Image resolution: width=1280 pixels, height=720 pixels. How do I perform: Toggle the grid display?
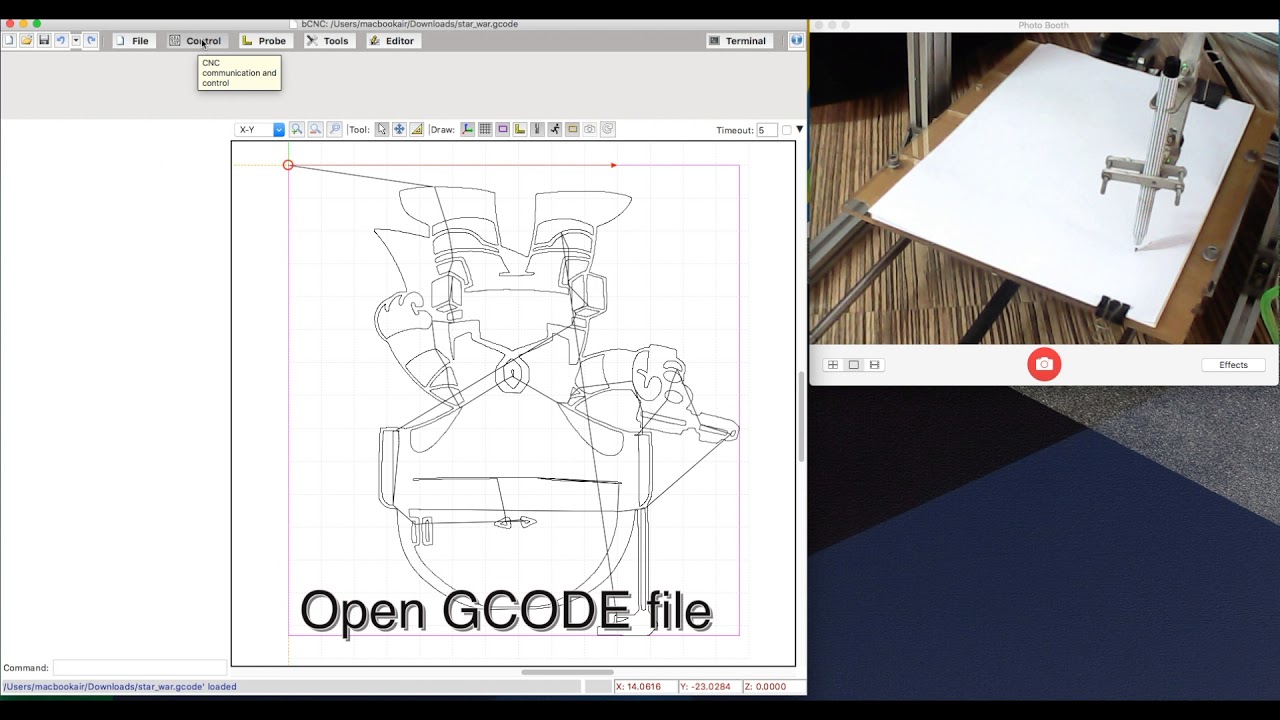[x=485, y=129]
